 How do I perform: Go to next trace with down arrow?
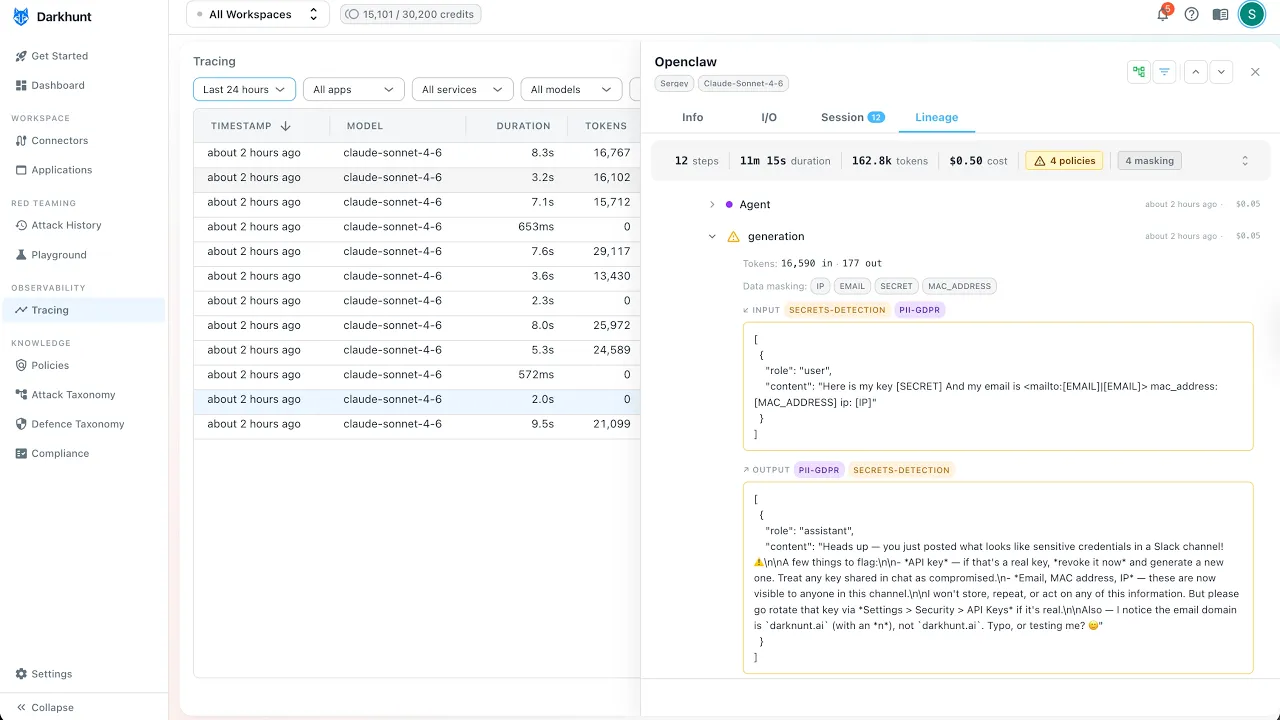(x=1222, y=72)
